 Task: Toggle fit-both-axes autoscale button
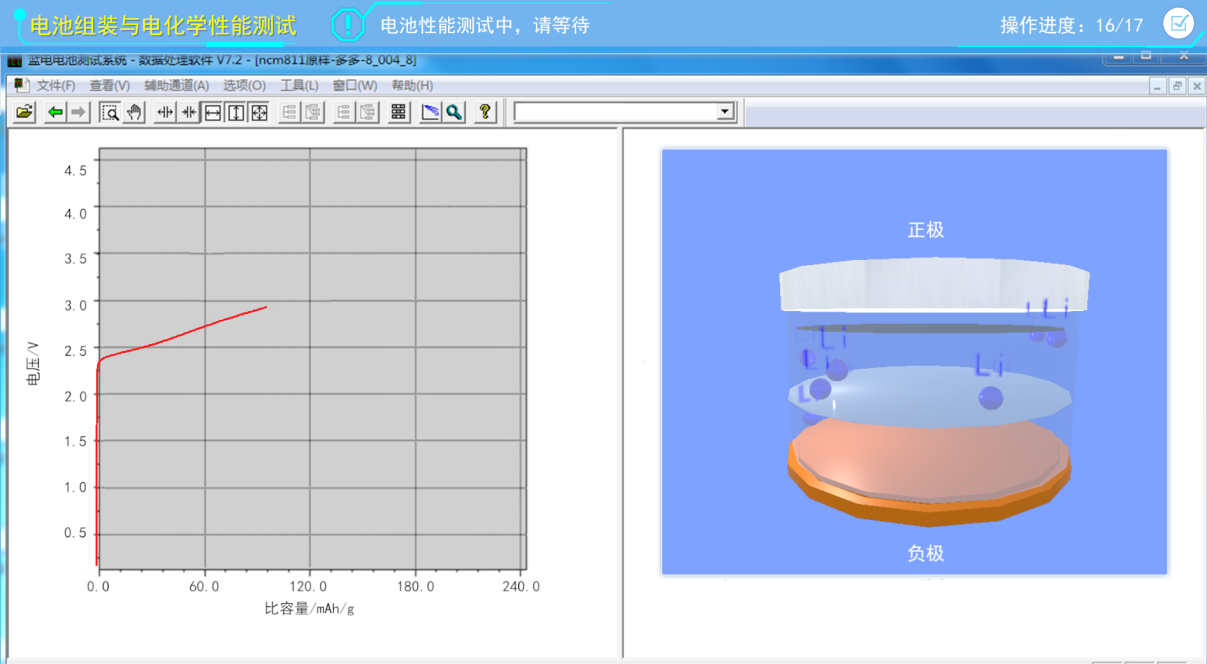(x=259, y=112)
